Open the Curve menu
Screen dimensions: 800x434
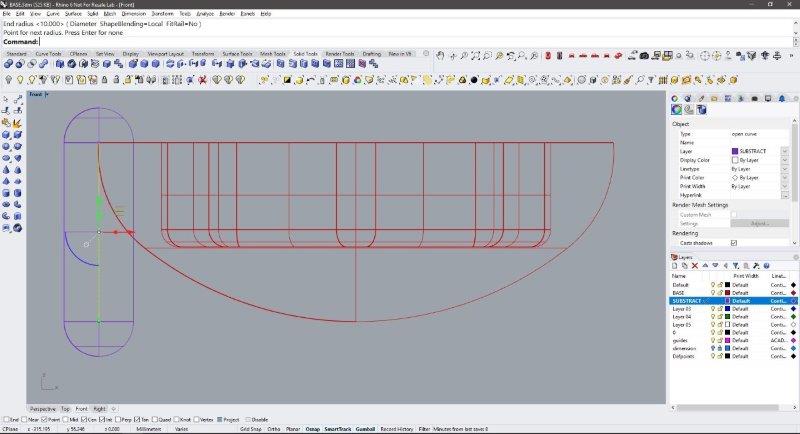(x=53, y=14)
